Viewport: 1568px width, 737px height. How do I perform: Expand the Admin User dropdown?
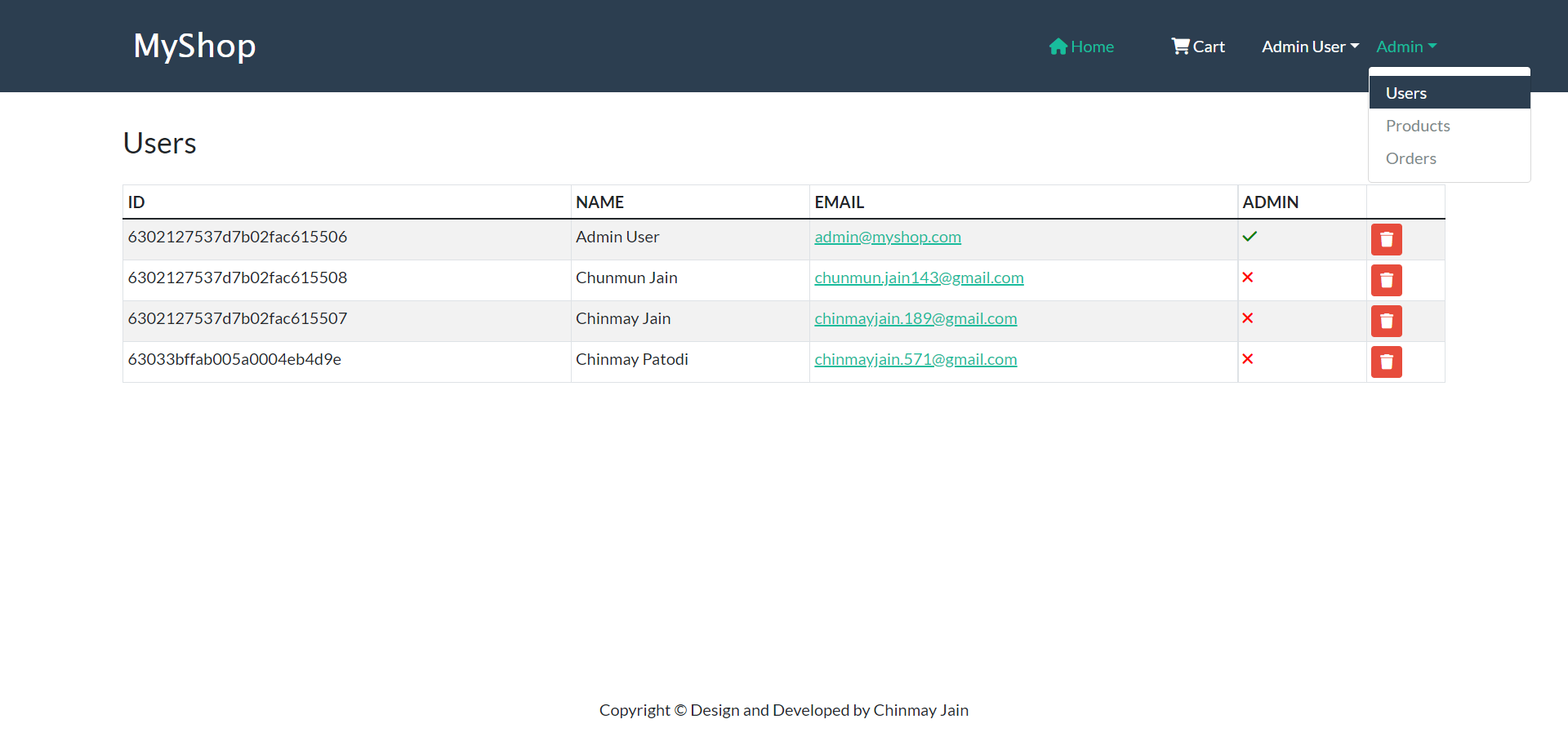coord(1309,47)
